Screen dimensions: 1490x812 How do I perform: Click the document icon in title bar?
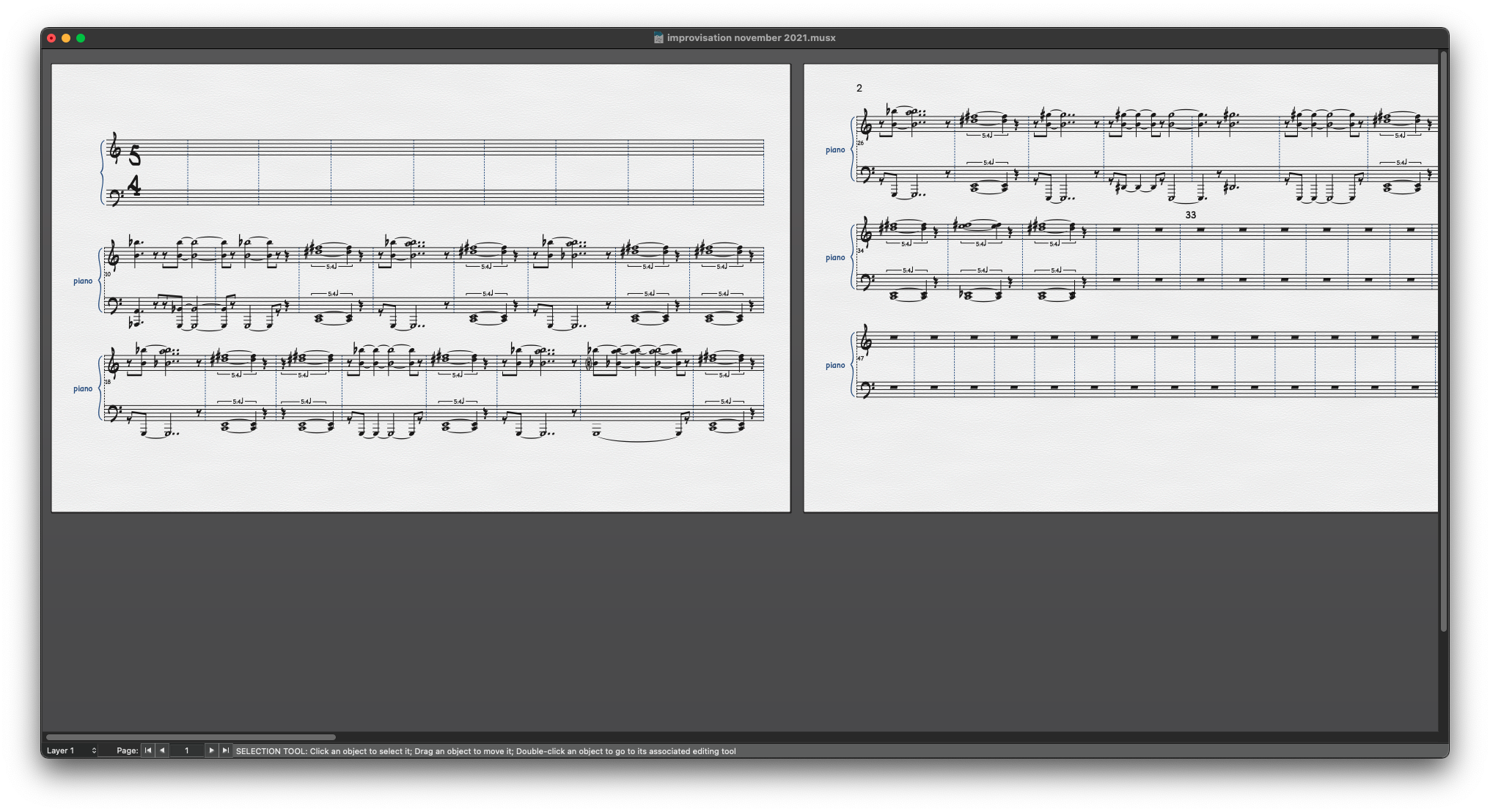point(658,38)
